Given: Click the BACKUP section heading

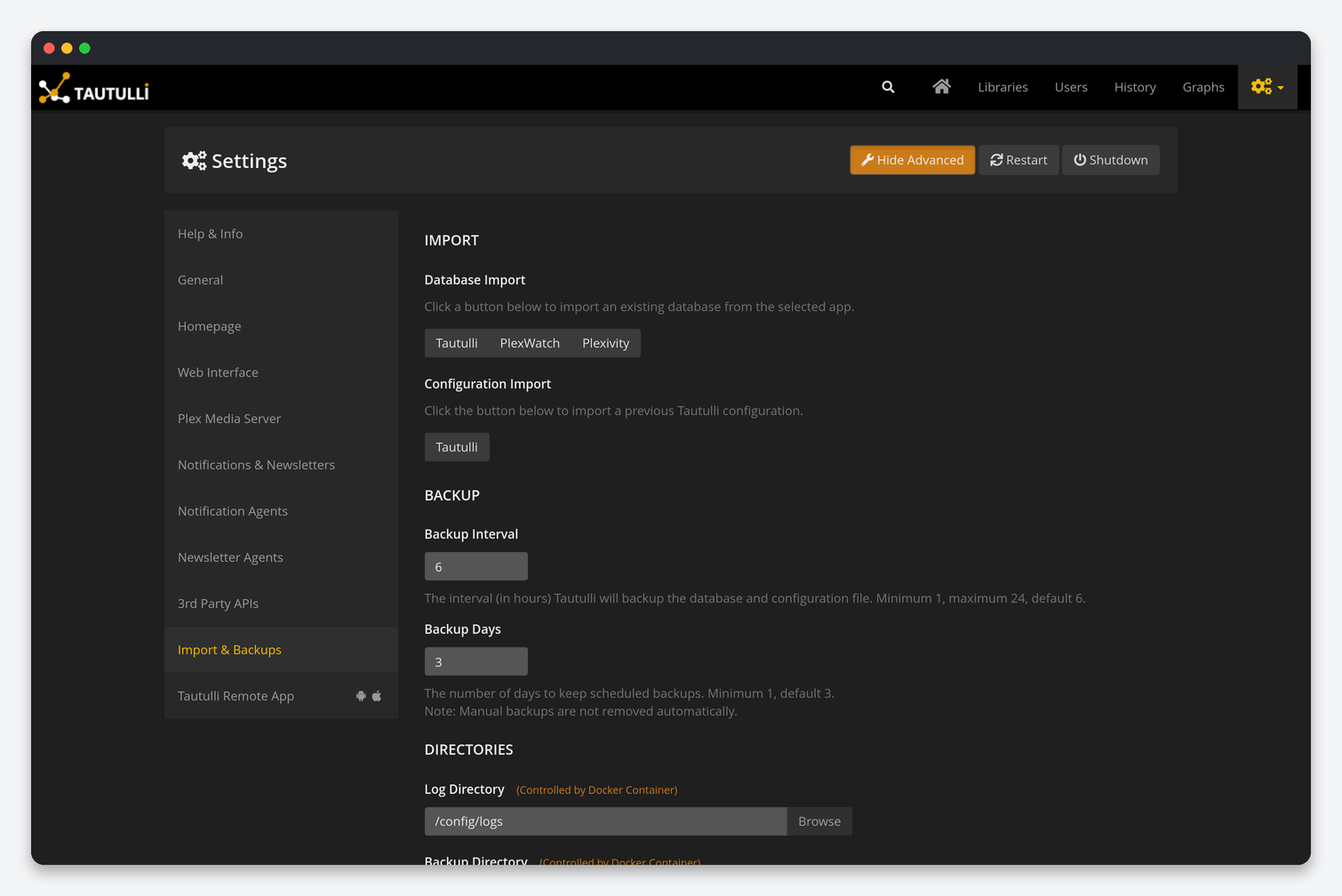Looking at the screenshot, I should point(452,495).
